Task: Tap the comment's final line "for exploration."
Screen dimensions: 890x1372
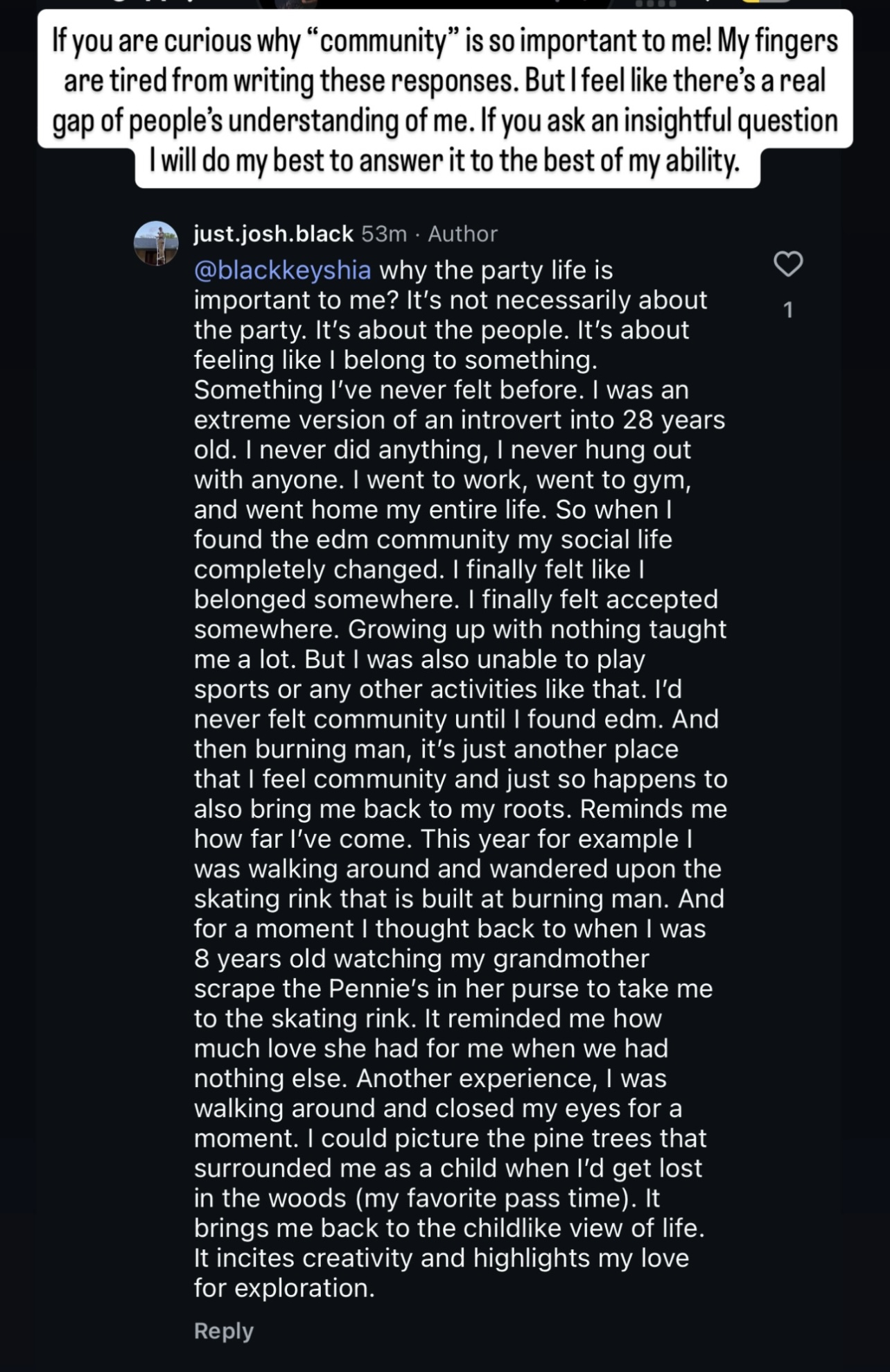Action: 284,1287
